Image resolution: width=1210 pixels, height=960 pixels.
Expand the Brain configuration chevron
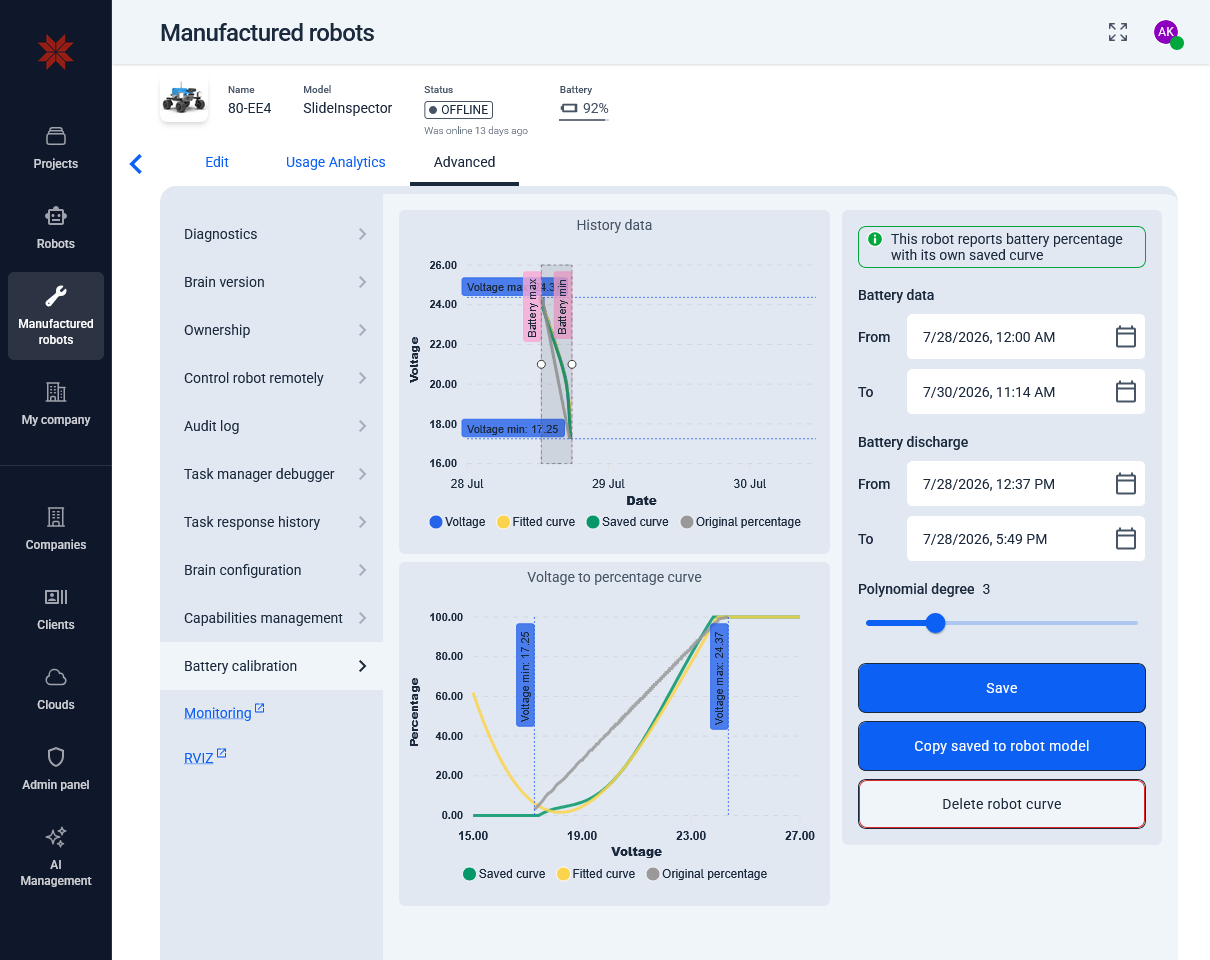tap(362, 570)
